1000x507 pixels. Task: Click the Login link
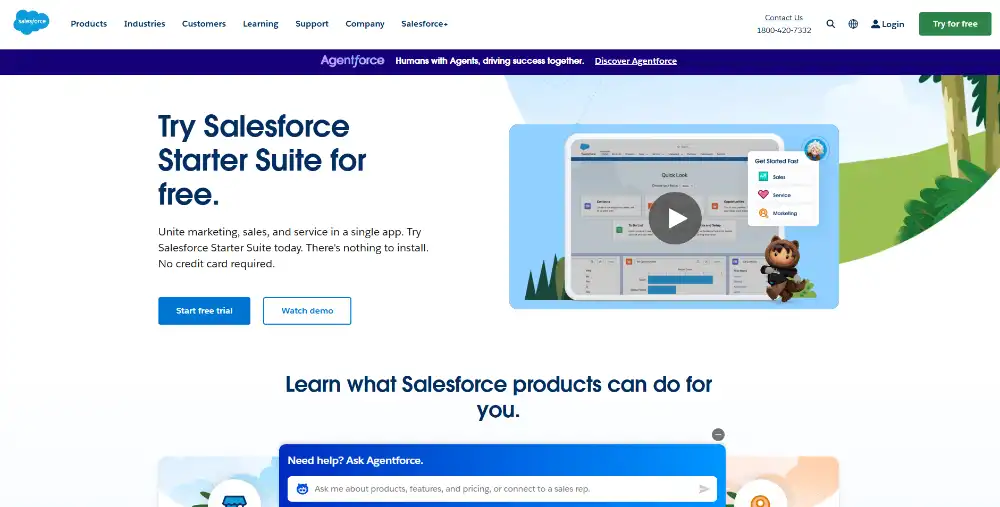pyautogui.click(x=887, y=24)
